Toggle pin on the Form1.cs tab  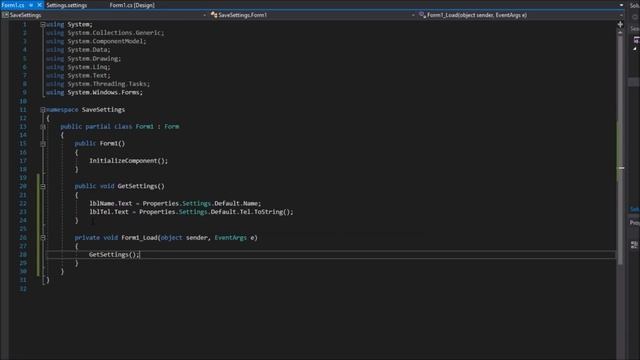click(x=31, y=5)
